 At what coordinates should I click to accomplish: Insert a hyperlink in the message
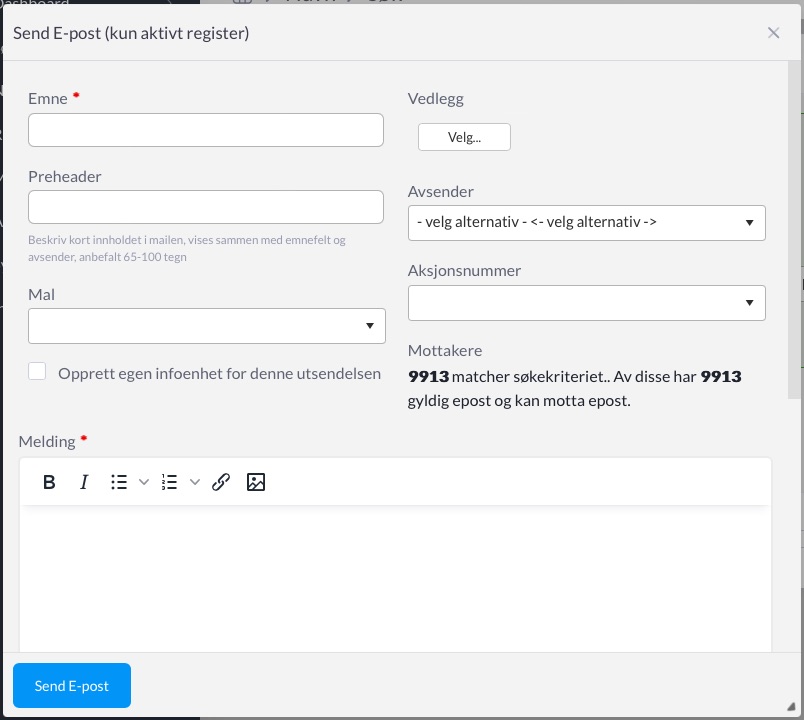(221, 482)
